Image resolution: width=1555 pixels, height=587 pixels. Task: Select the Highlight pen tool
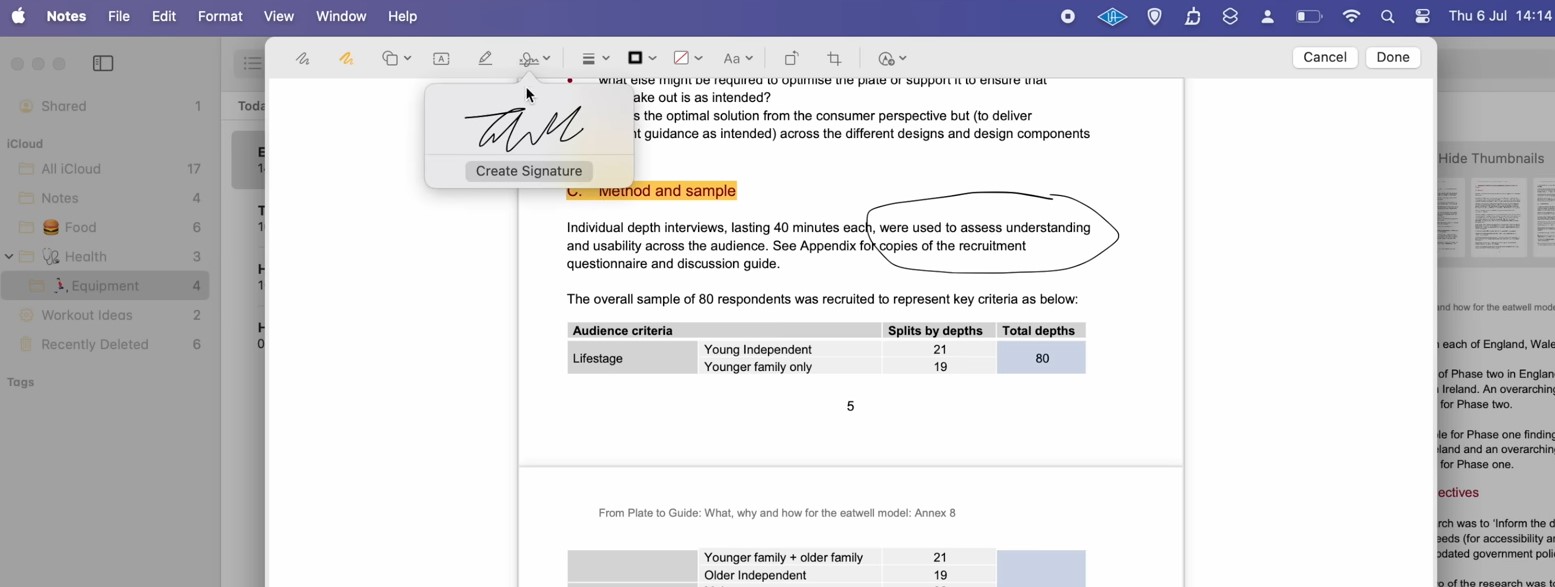[x=485, y=59]
